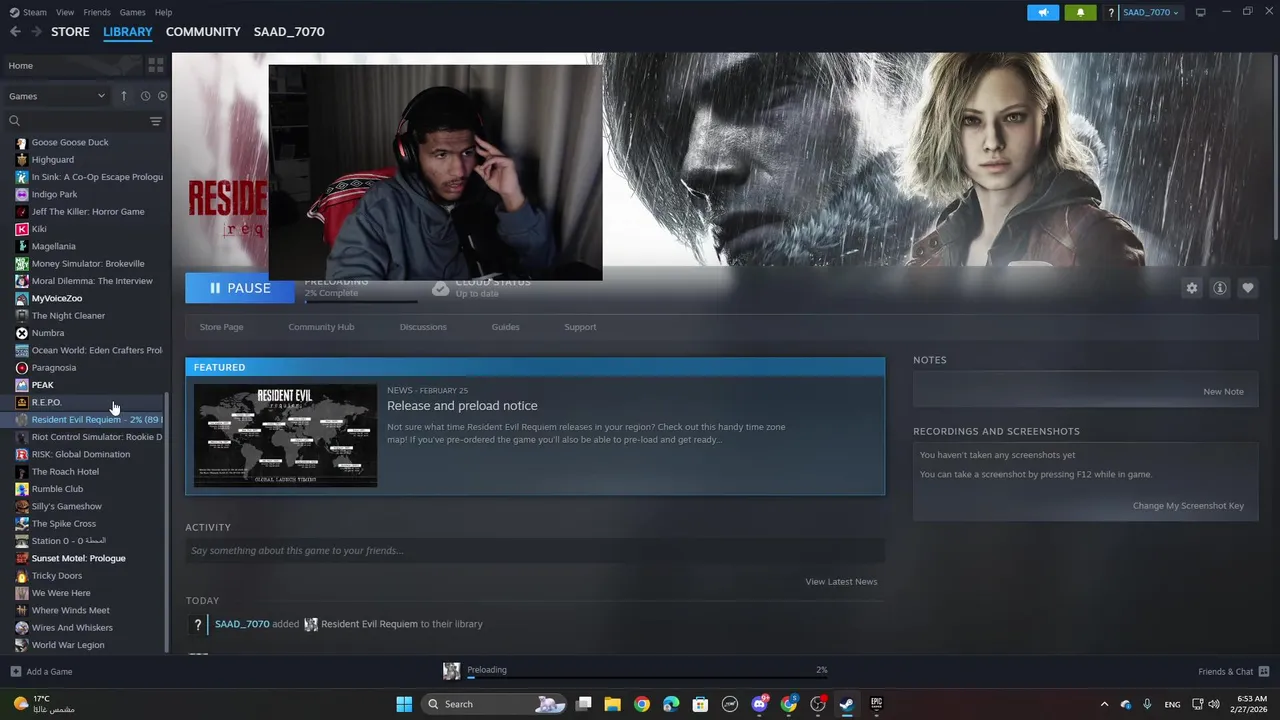Click the library search magnifier icon

15,121
